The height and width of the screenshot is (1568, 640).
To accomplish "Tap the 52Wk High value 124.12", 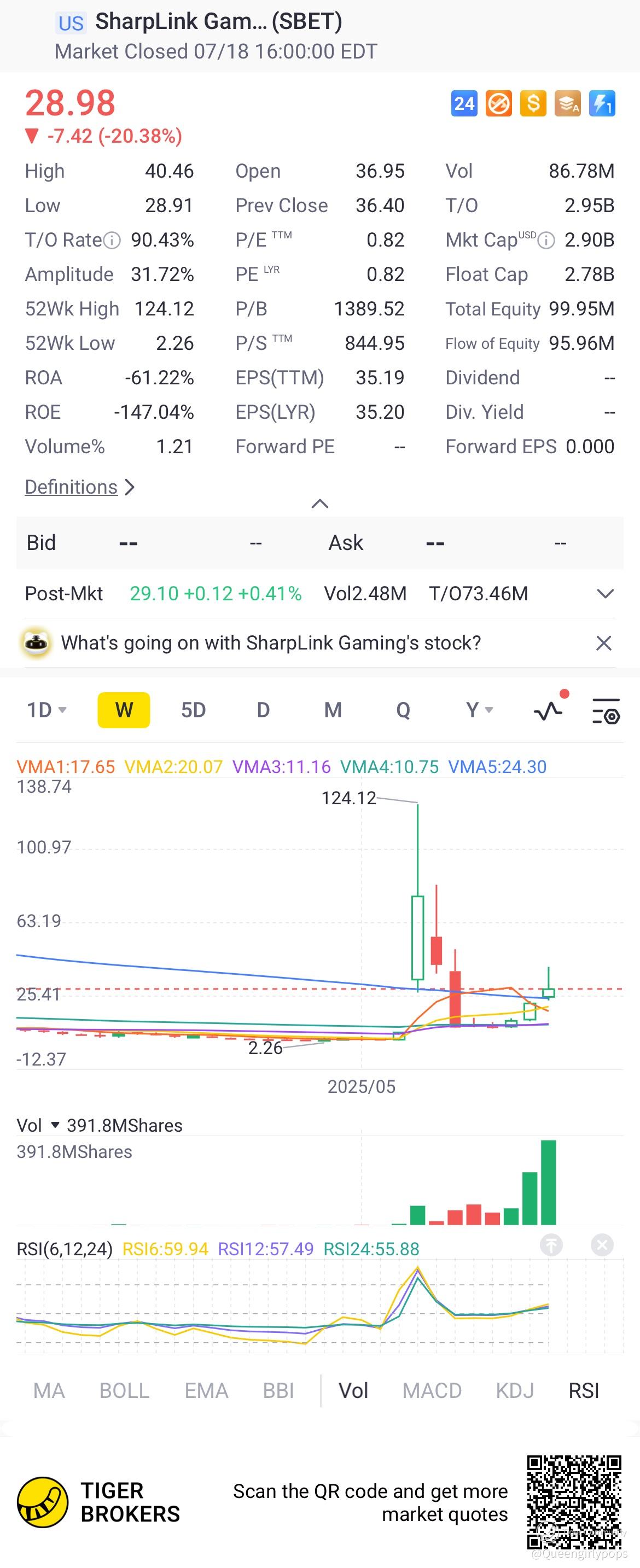I will [164, 308].
